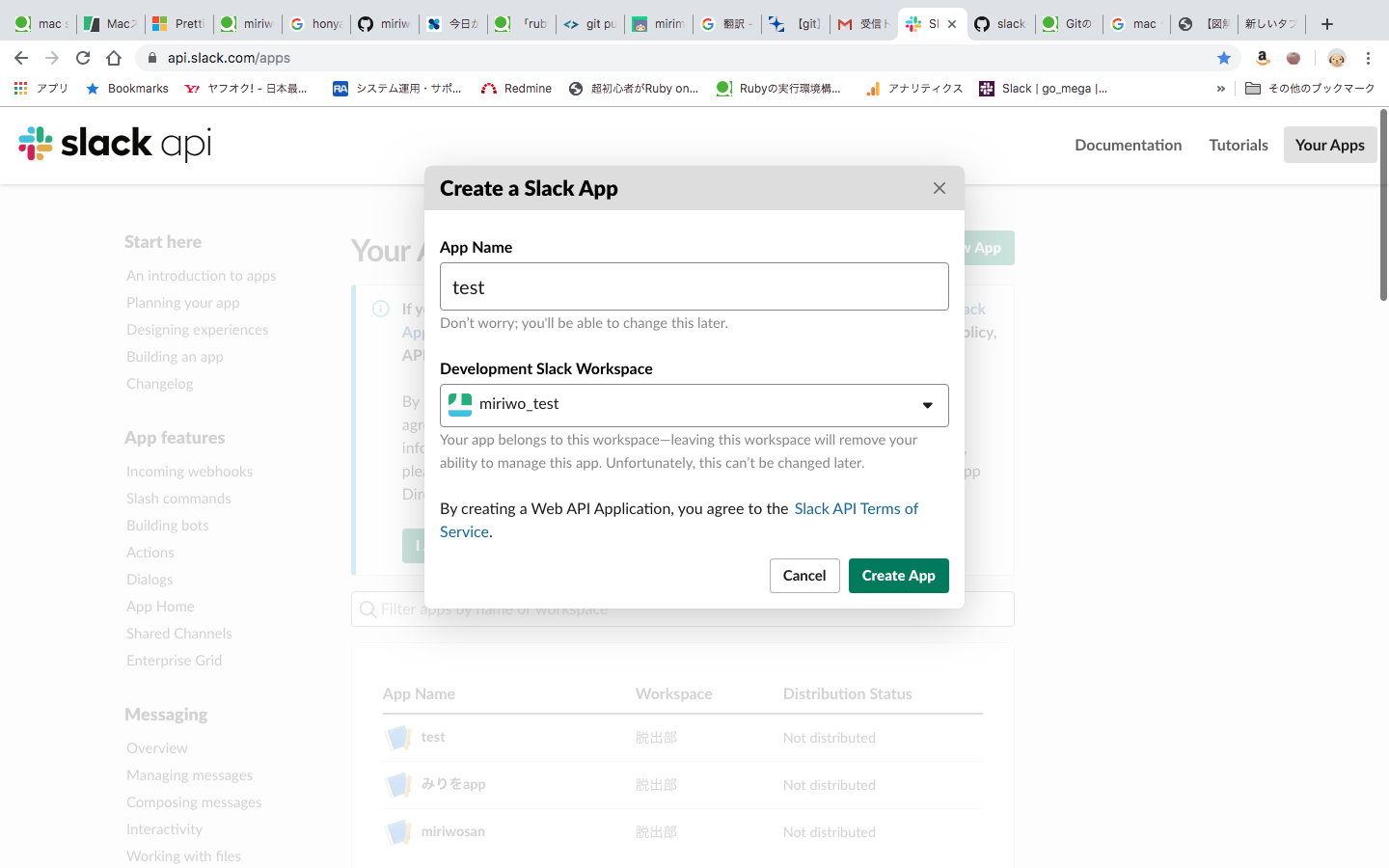Click the Slack API logo
The width and height of the screenshot is (1389, 868).
point(115,144)
